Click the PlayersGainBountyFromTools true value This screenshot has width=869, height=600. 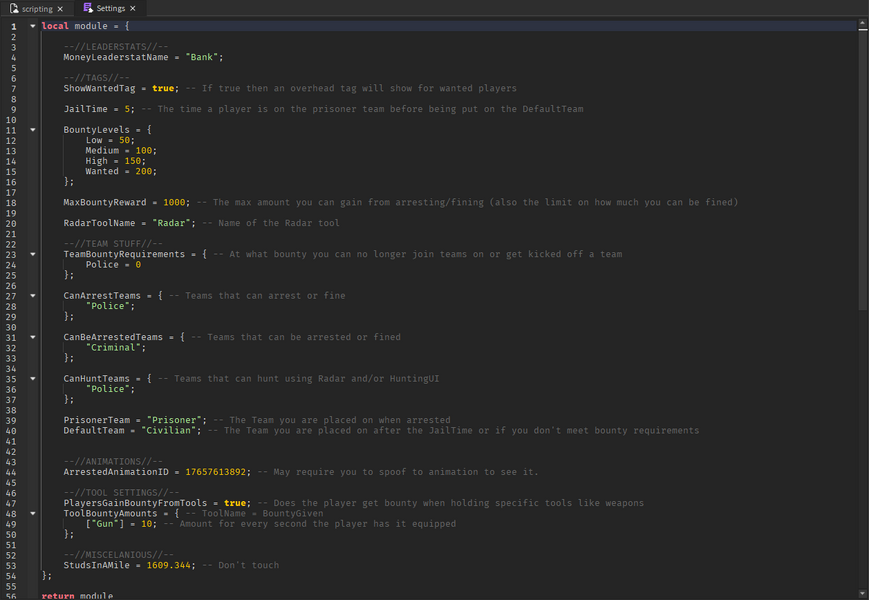pos(235,503)
